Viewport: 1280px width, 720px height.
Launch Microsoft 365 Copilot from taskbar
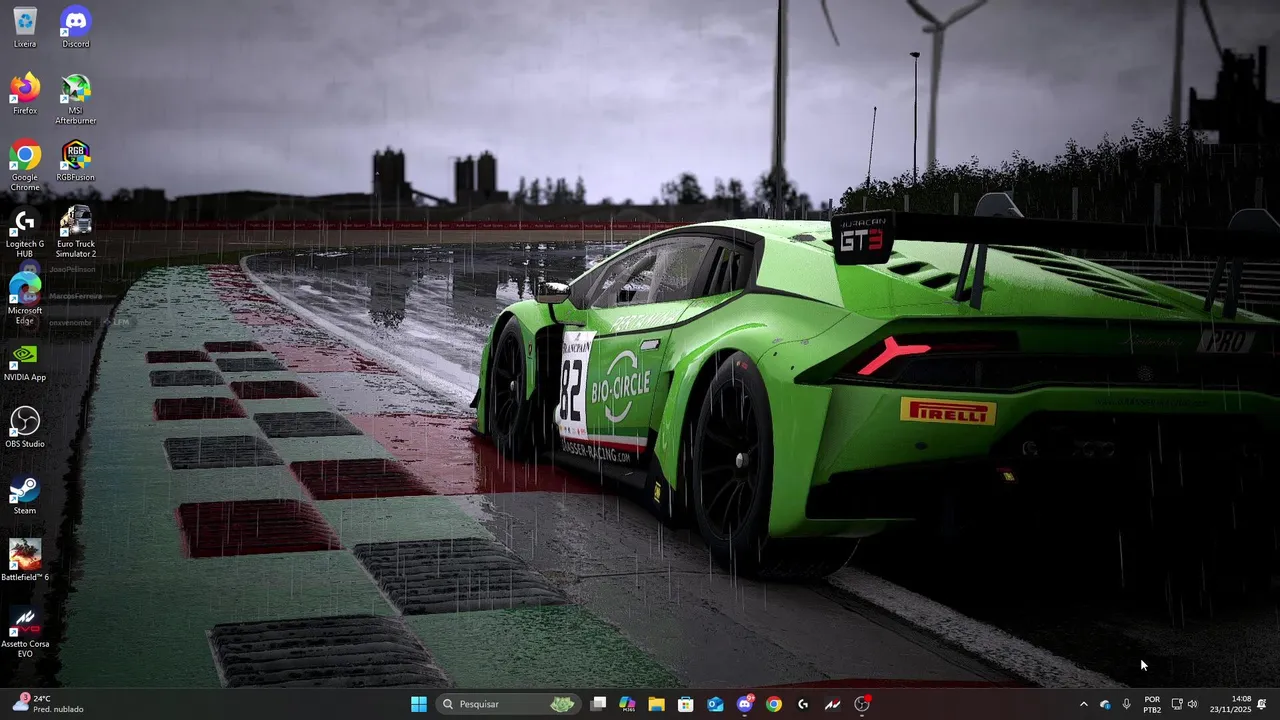click(x=627, y=704)
